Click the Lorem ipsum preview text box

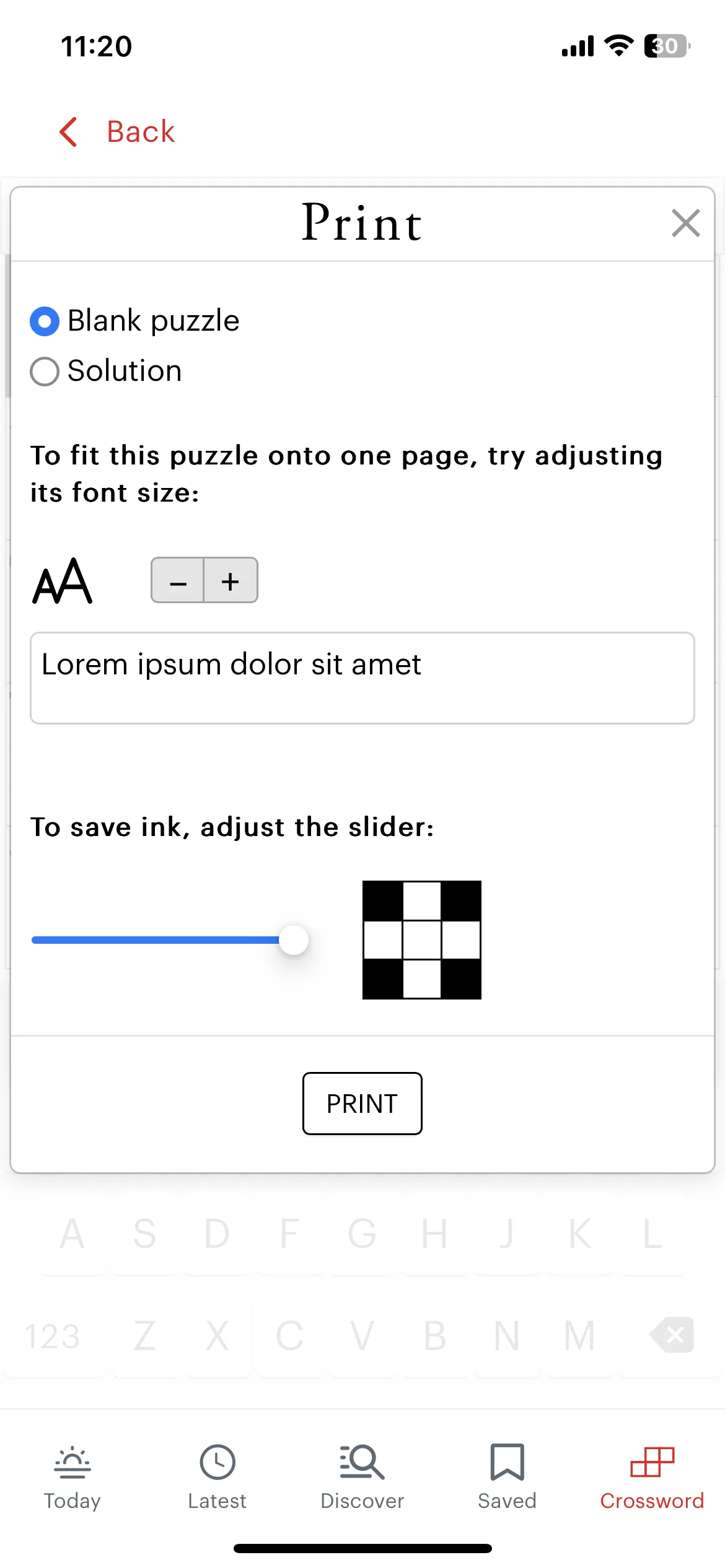[362, 678]
